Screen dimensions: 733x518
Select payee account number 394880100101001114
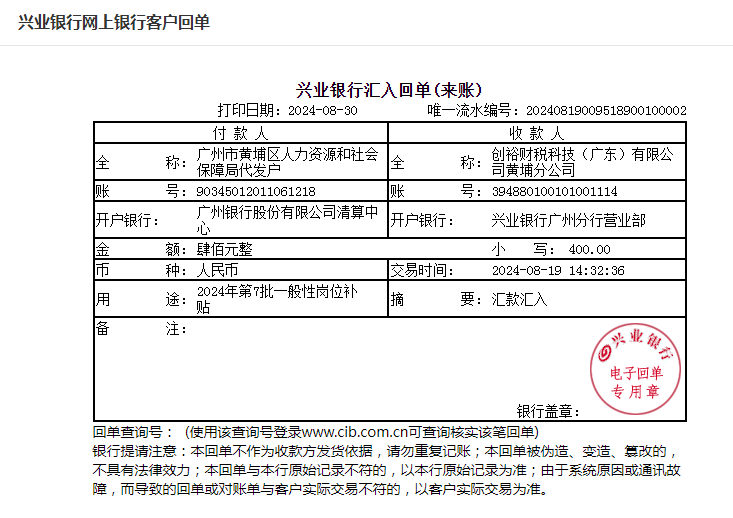(x=554, y=191)
